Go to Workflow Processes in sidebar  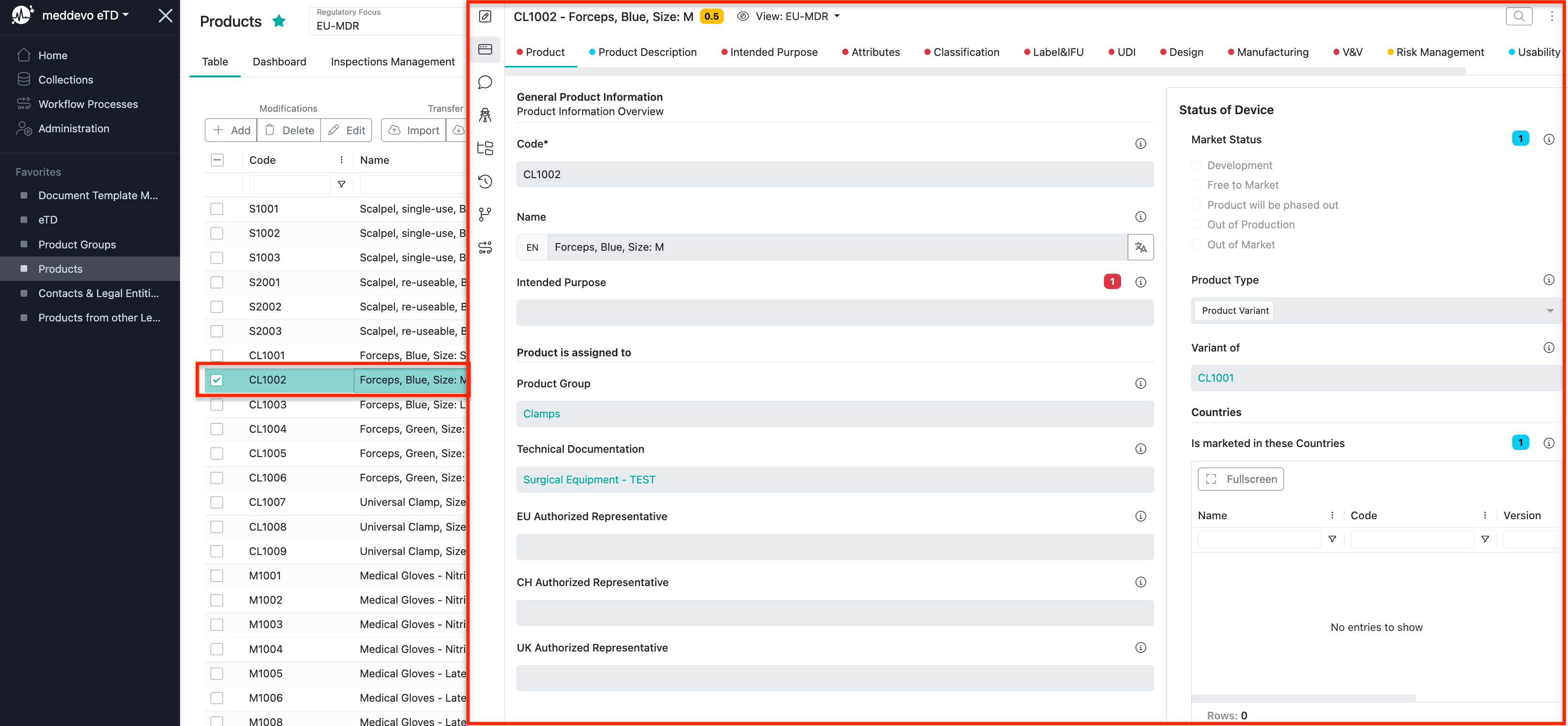(88, 104)
